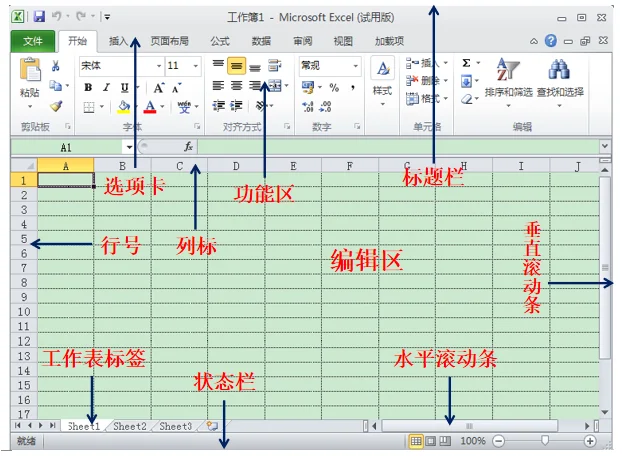Viewport: 622px width, 456px height.
Task: Open the font name dropdown 宋体
Action: point(159,66)
